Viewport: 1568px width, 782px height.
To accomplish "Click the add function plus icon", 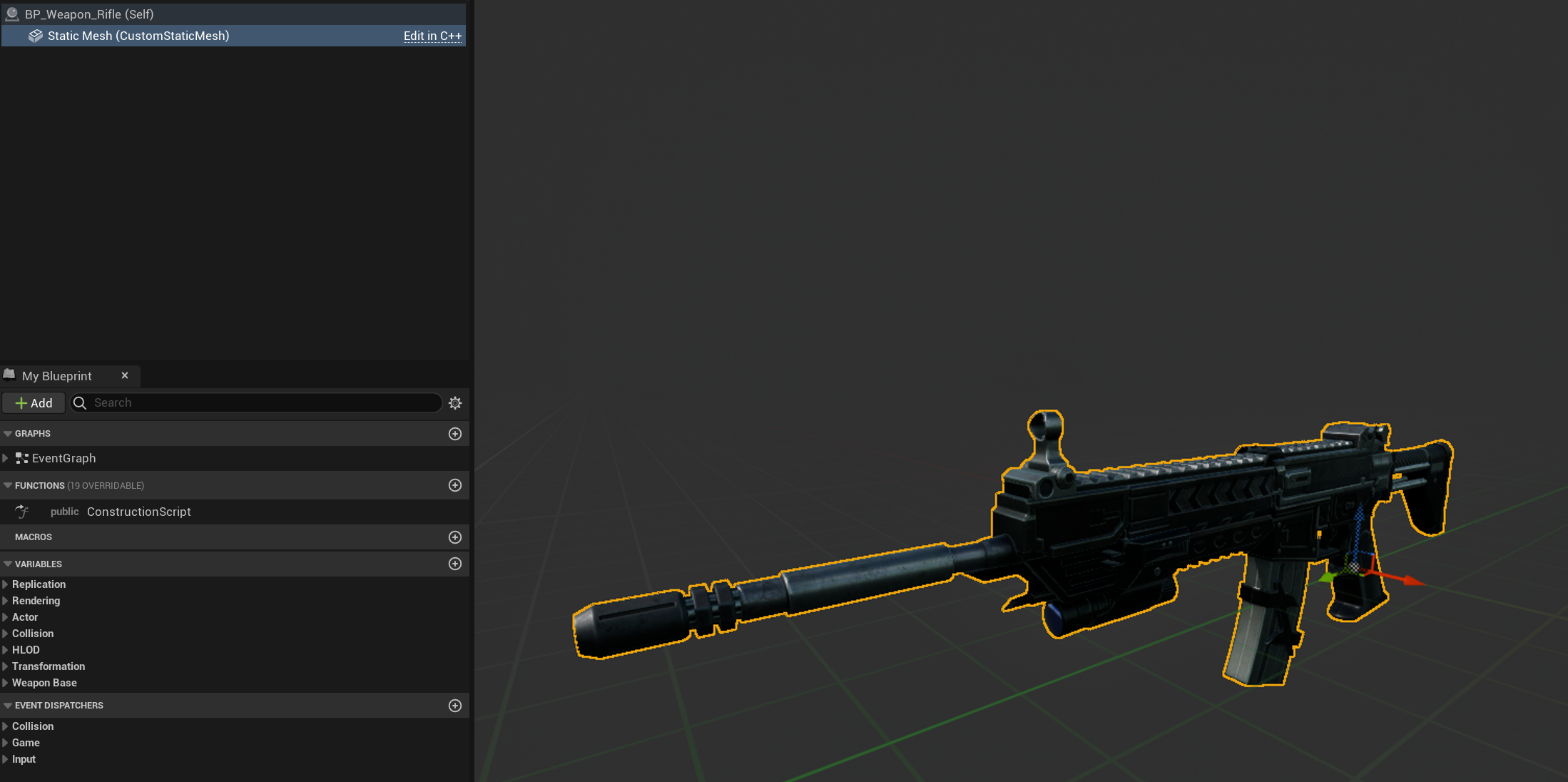I will [454, 485].
